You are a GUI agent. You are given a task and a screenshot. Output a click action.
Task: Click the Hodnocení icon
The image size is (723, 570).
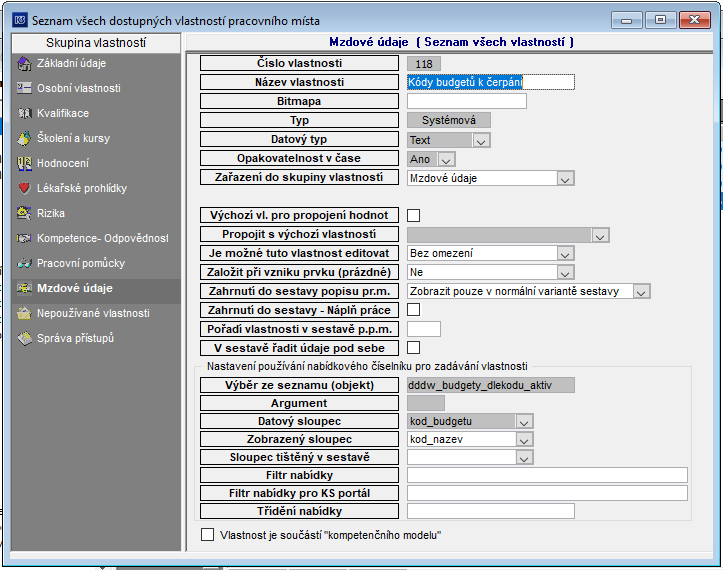tap(24, 163)
